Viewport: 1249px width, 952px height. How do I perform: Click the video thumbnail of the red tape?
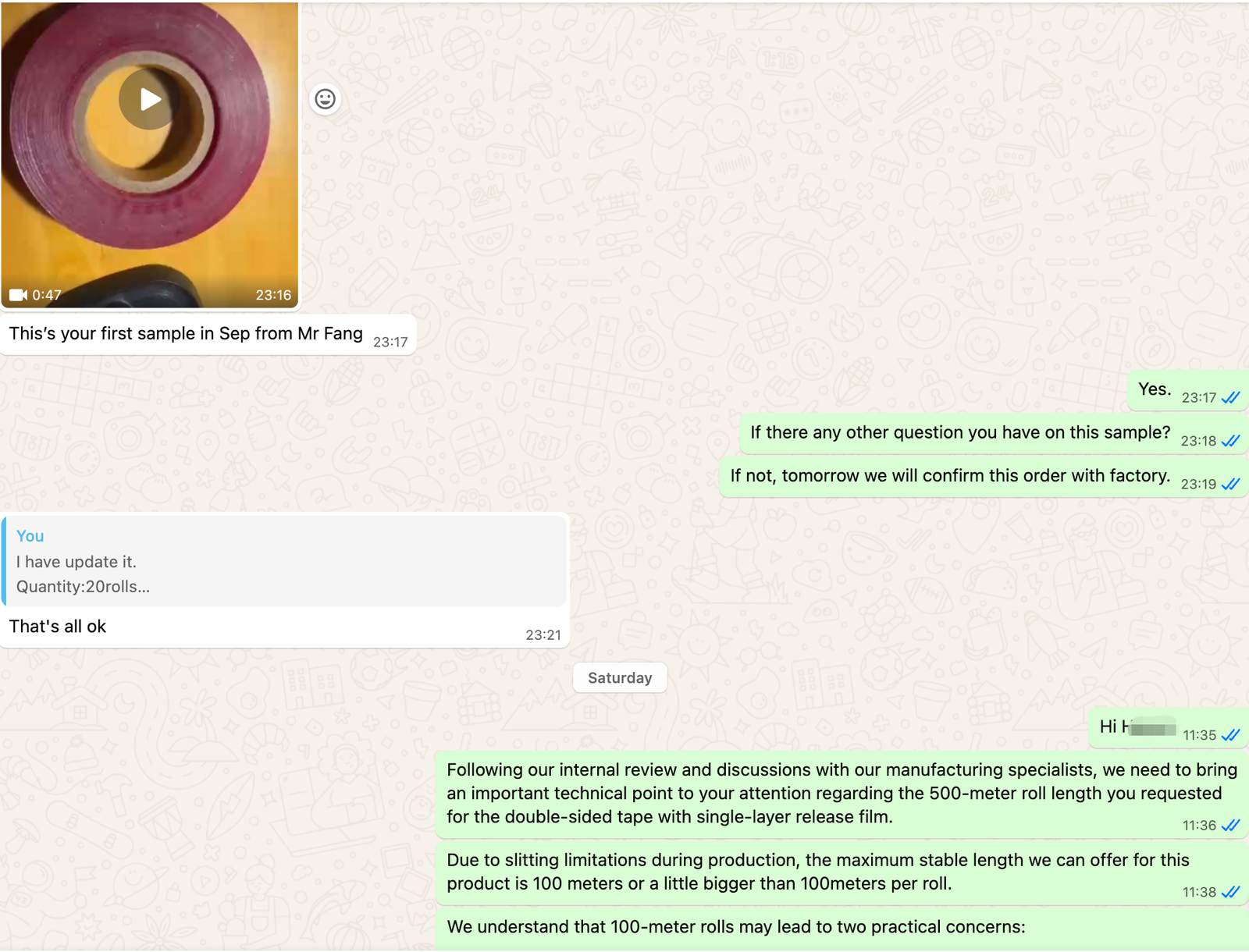click(x=149, y=155)
